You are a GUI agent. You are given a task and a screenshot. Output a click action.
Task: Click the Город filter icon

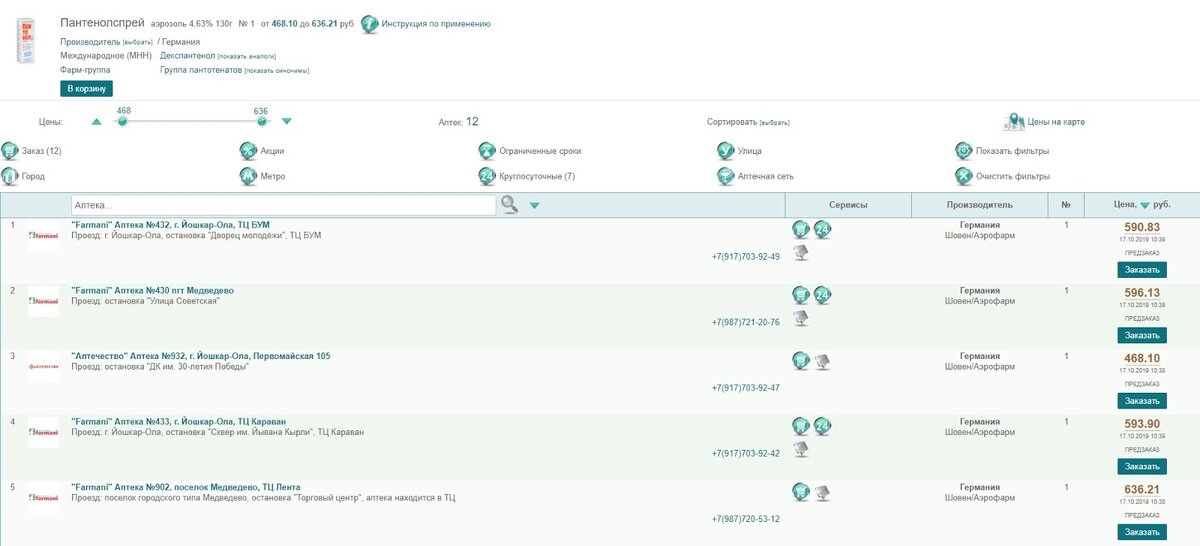point(10,176)
